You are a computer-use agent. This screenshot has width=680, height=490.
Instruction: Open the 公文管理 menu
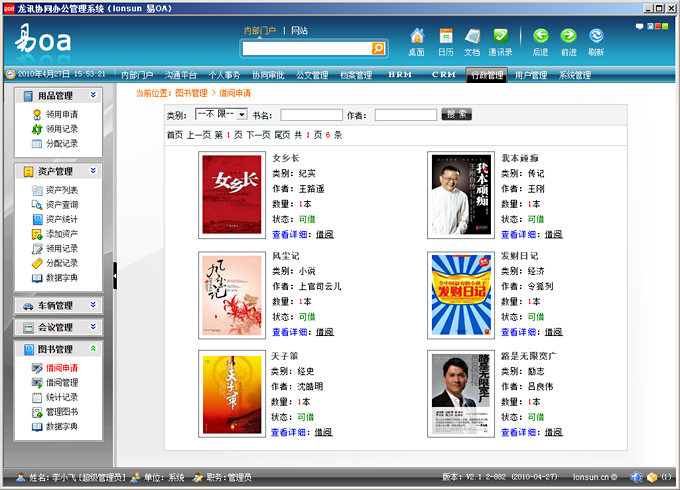point(312,75)
